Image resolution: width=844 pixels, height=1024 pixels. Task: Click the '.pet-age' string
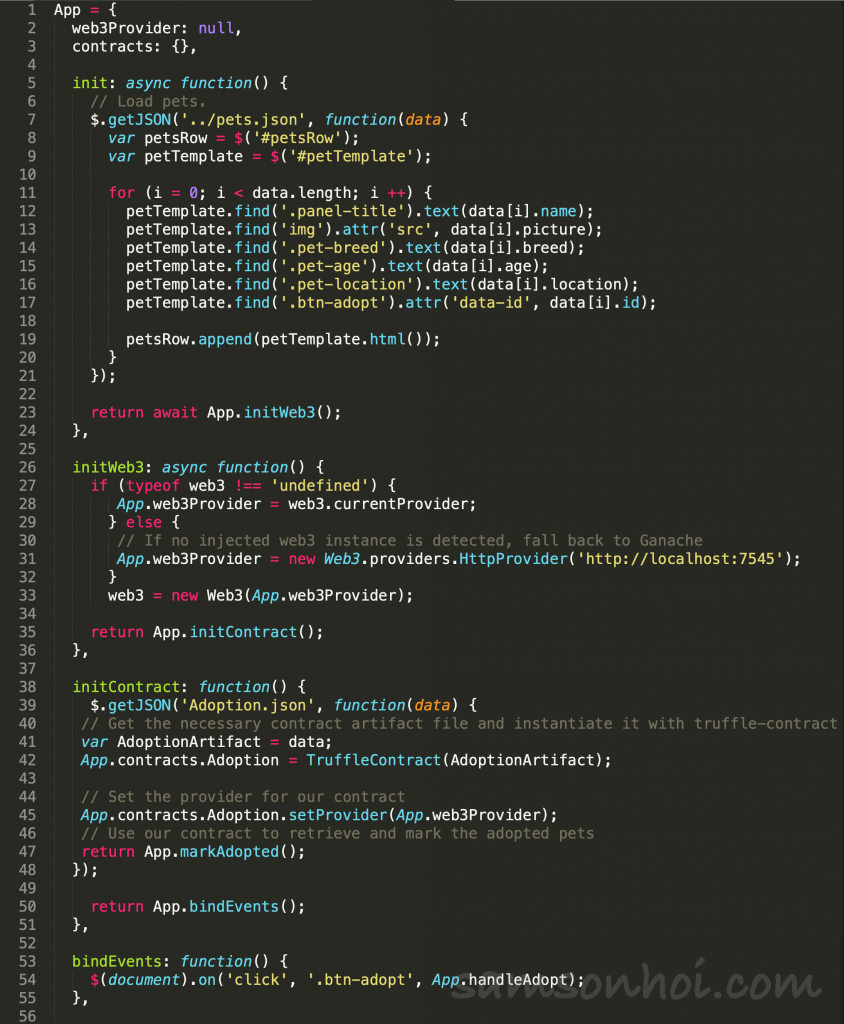click(x=324, y=266)
